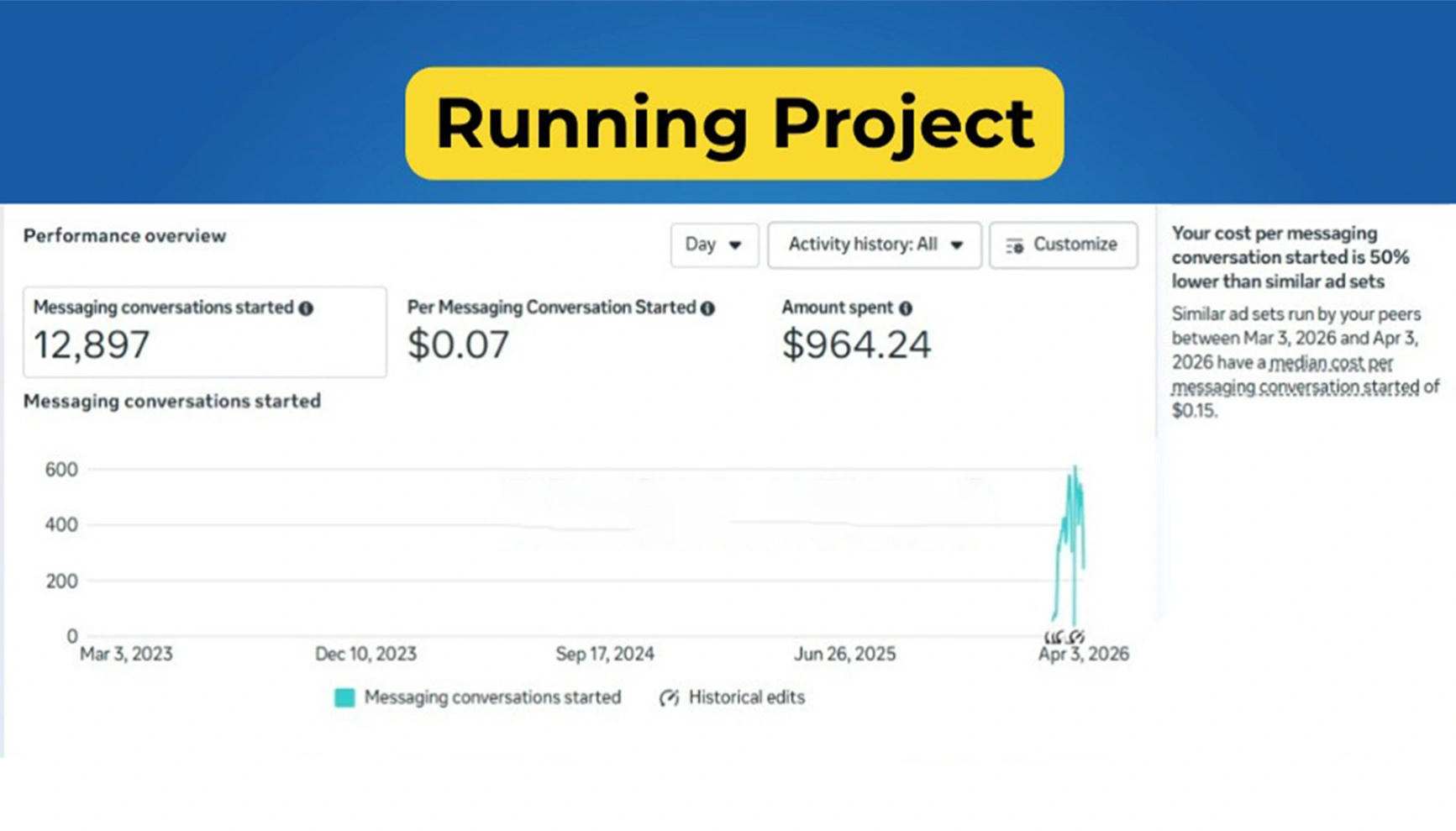The image size is (1456, 831).
Task: Expand the Activity history: All dropdown
Action: pyautogui.click(x=874, y=245)
